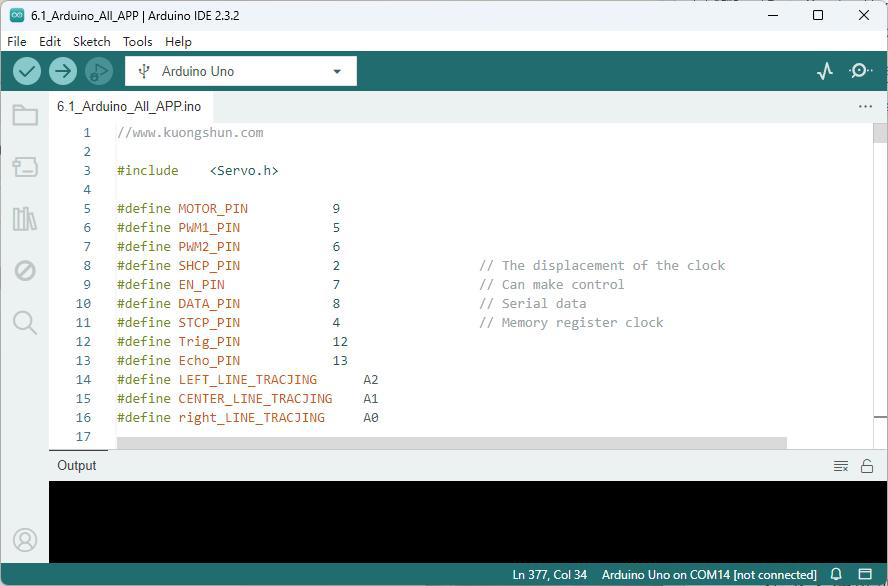Click the horizontal editor scrollbar
Image resolution: width=888 pixels, height=586 pixels.
coord(451,442)
